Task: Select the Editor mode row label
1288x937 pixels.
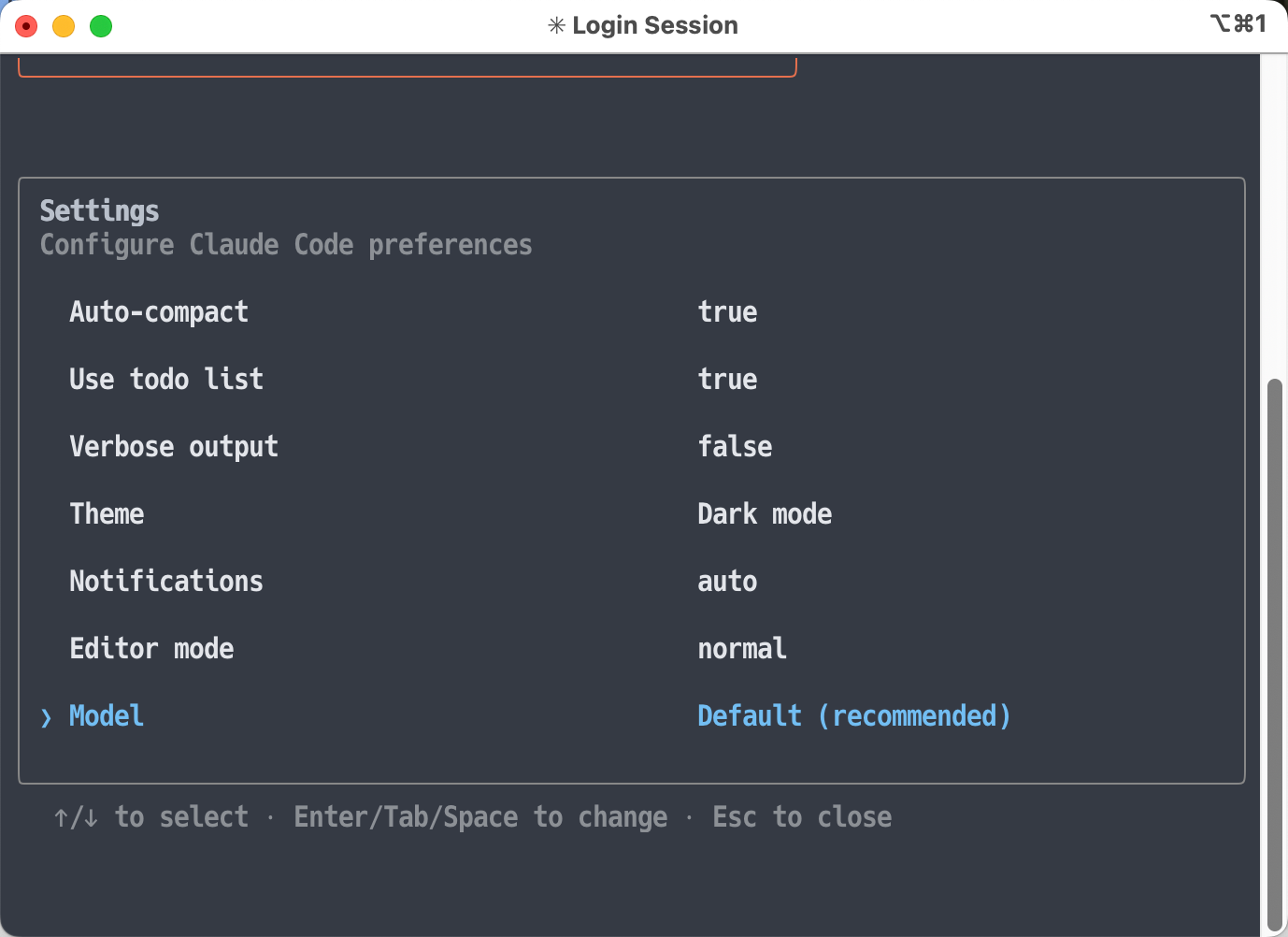Action: click(151, 649)
